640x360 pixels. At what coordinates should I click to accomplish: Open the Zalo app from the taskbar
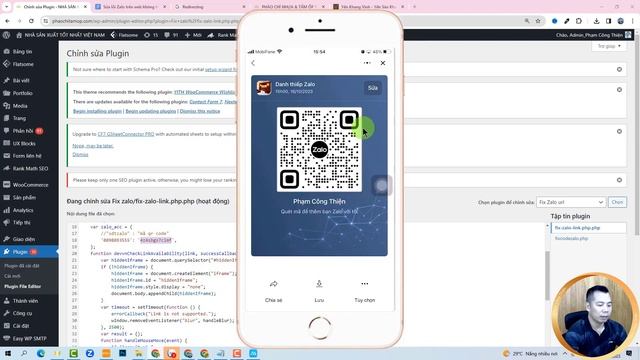pyautogui.click(x=90, y=353)
